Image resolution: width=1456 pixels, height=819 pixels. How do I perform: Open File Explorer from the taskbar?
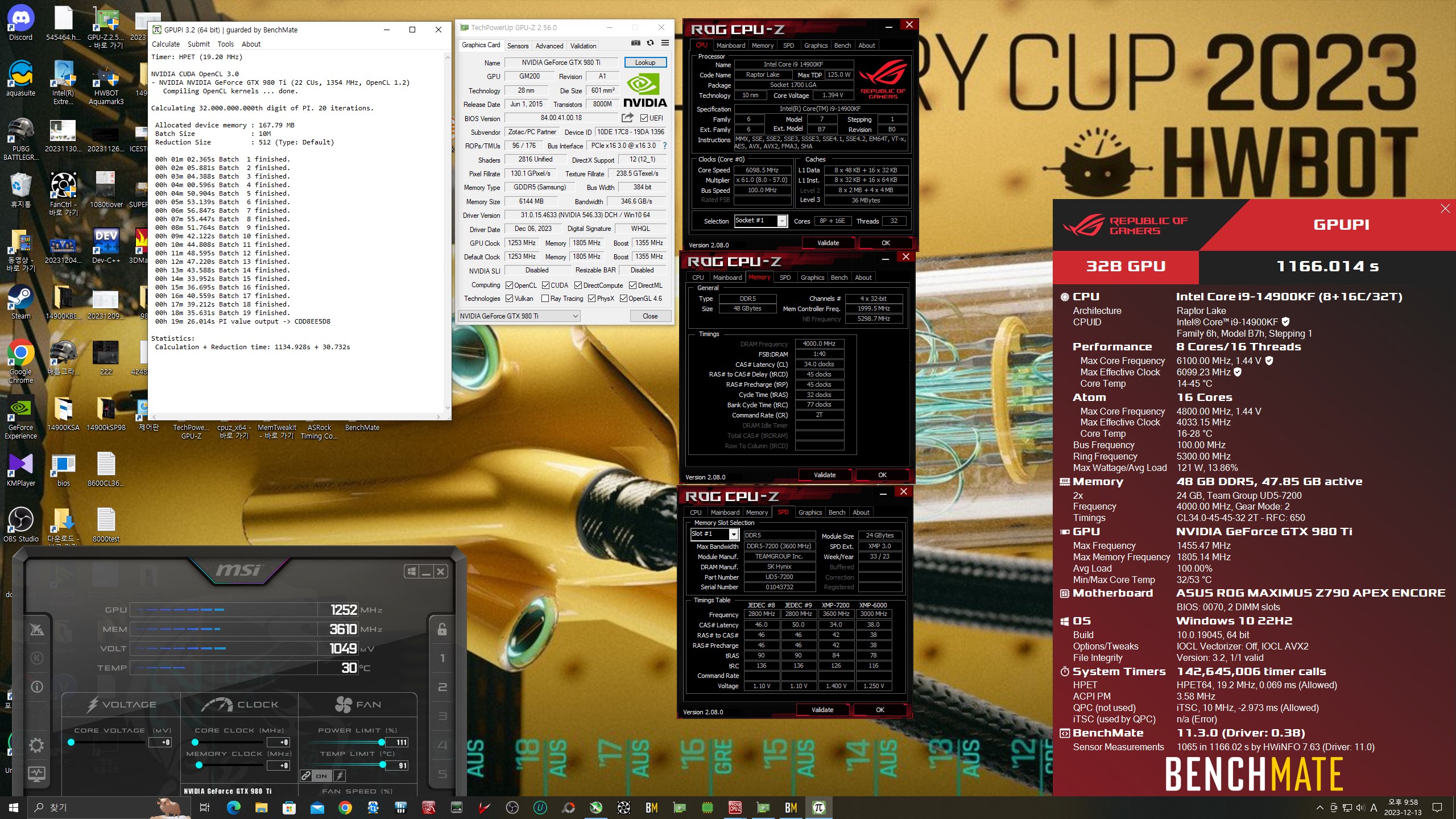point(261,807)
